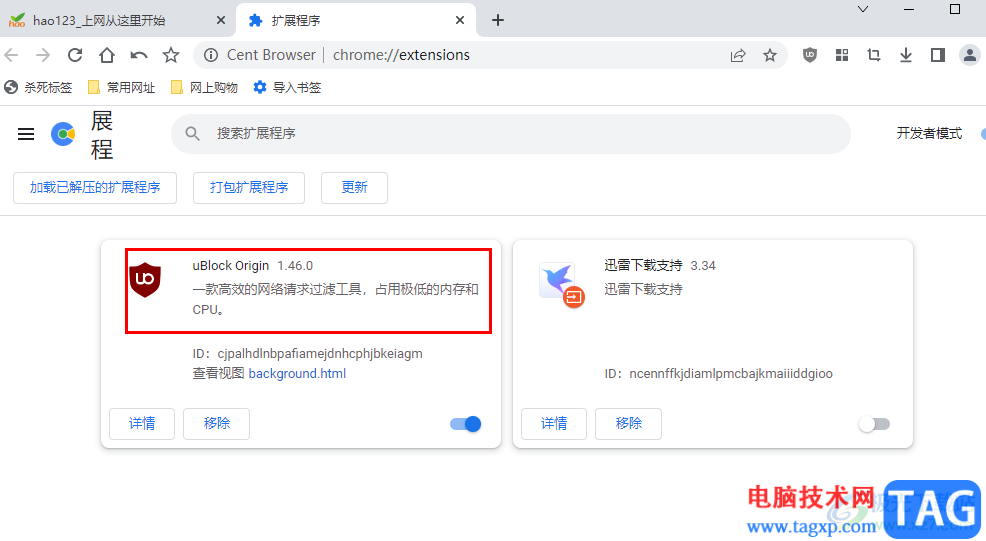
Task: Go forward with the forward arrow
Action: click(43, 55)
